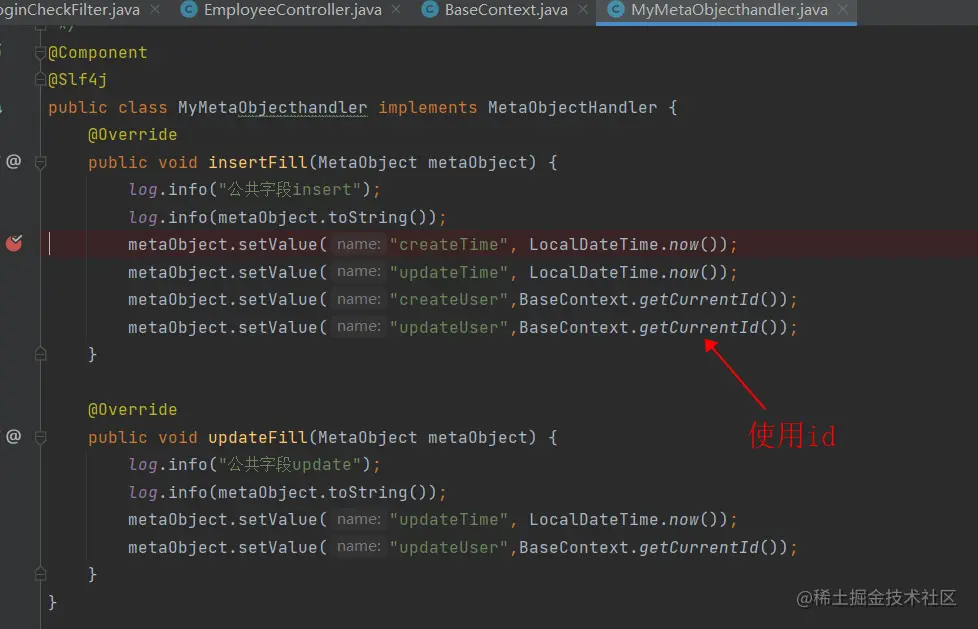978x629 pixels.
Task: Close the EmployeeController.java tab
Action: [x=396, y=9]
